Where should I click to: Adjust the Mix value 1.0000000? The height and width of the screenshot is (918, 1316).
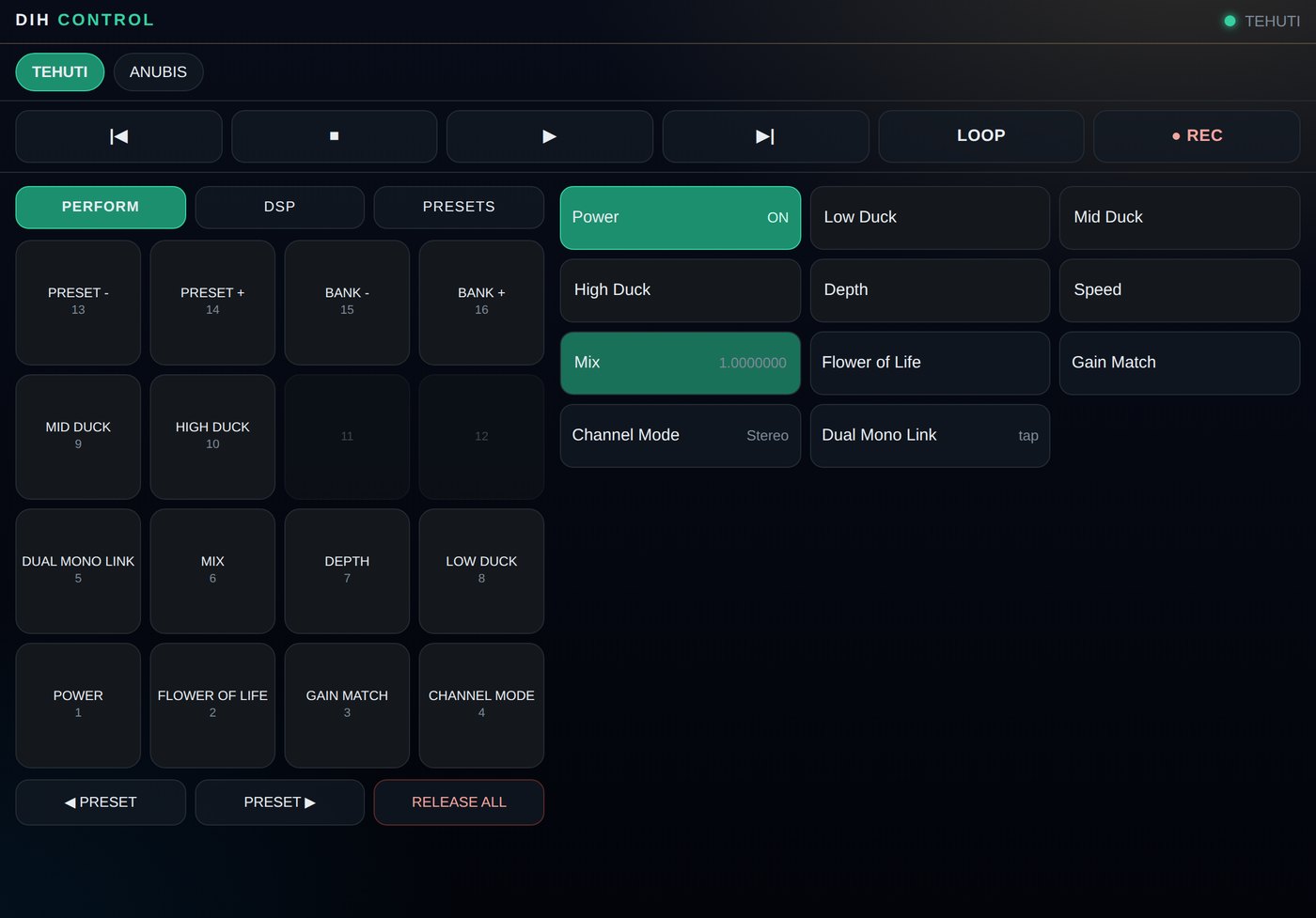point(681,363)
